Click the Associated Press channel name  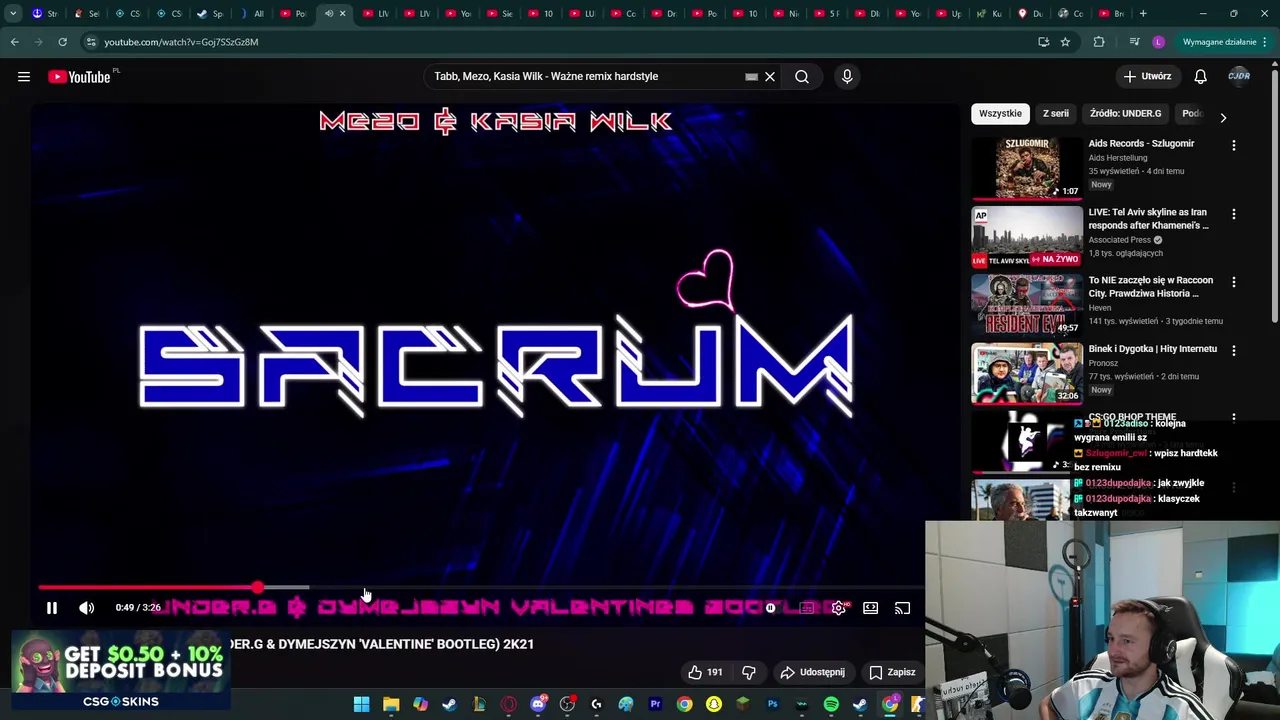coord(1119,240)
